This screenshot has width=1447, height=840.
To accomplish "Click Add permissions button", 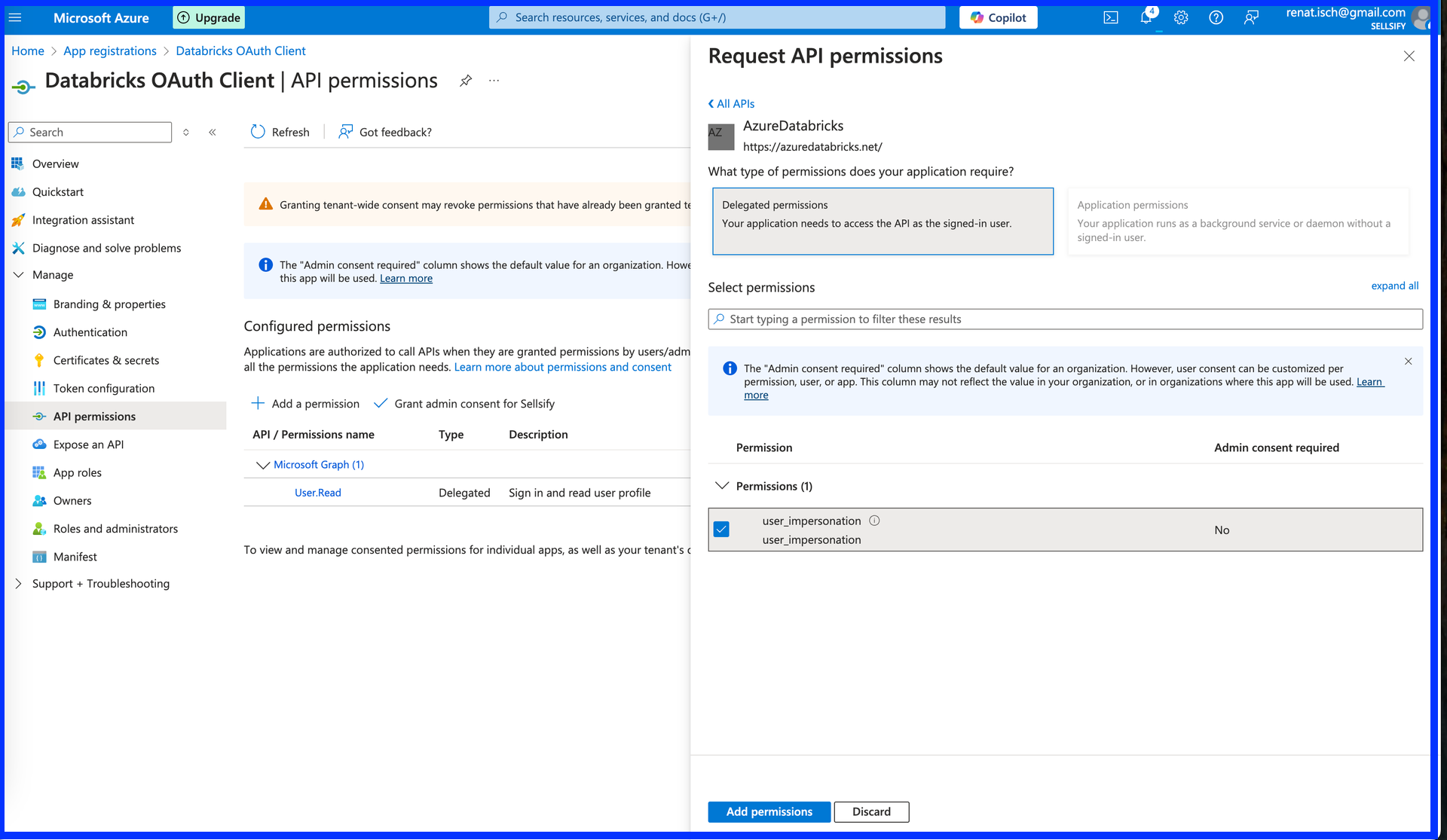I will click(769, 812).
